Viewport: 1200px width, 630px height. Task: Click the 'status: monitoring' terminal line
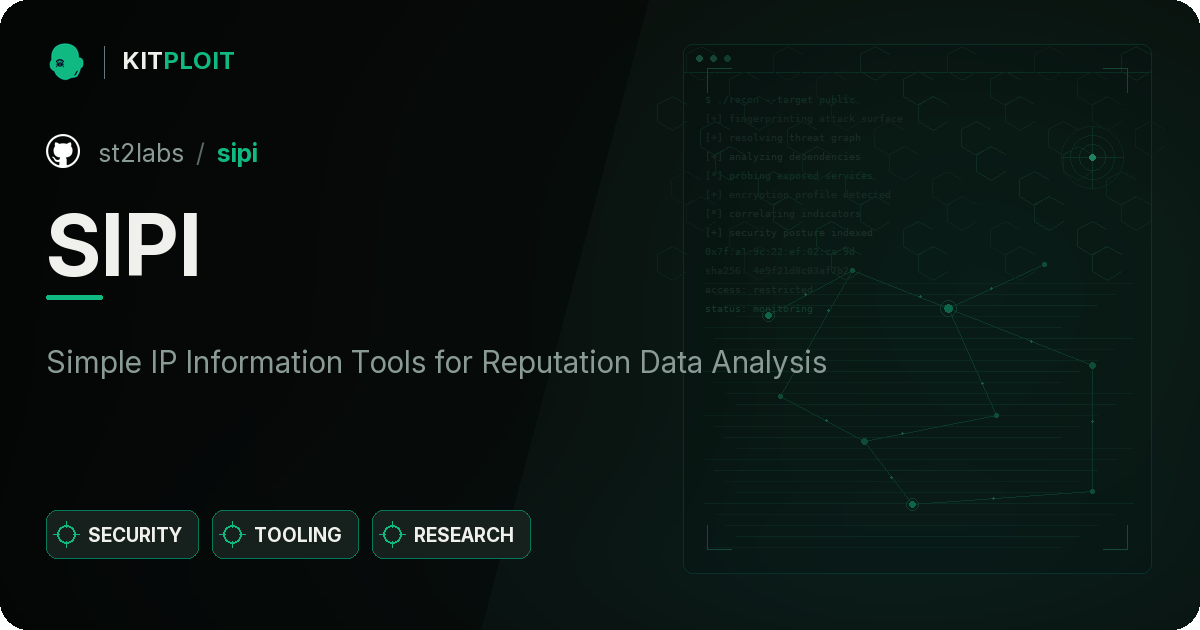(x=759, y=309)
